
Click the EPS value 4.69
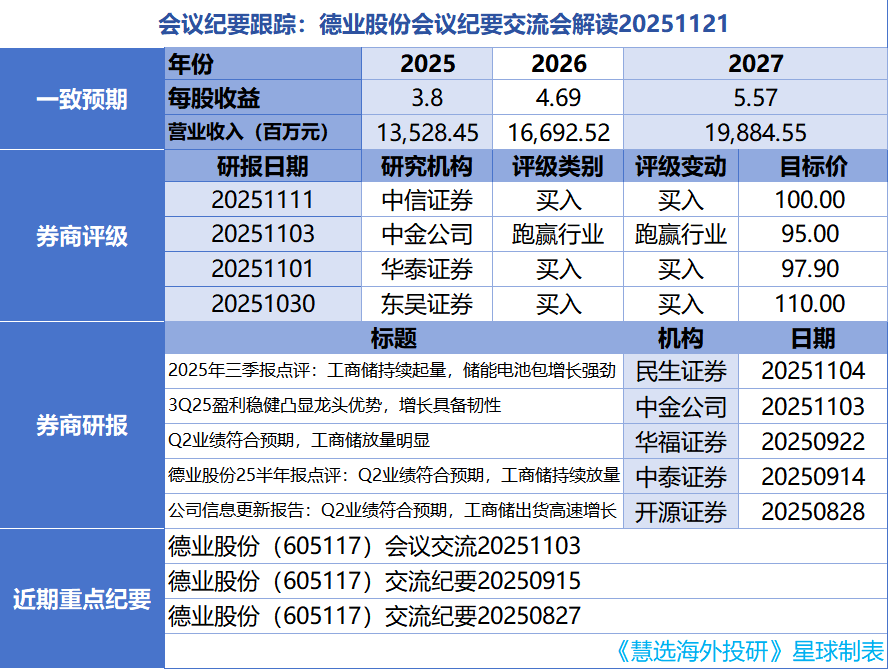point(558,97)
